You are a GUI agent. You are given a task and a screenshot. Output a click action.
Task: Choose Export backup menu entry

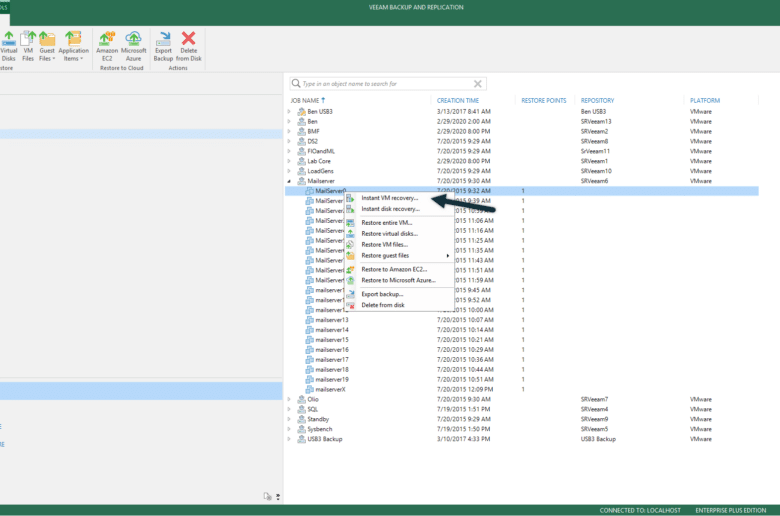click(382, 295)
